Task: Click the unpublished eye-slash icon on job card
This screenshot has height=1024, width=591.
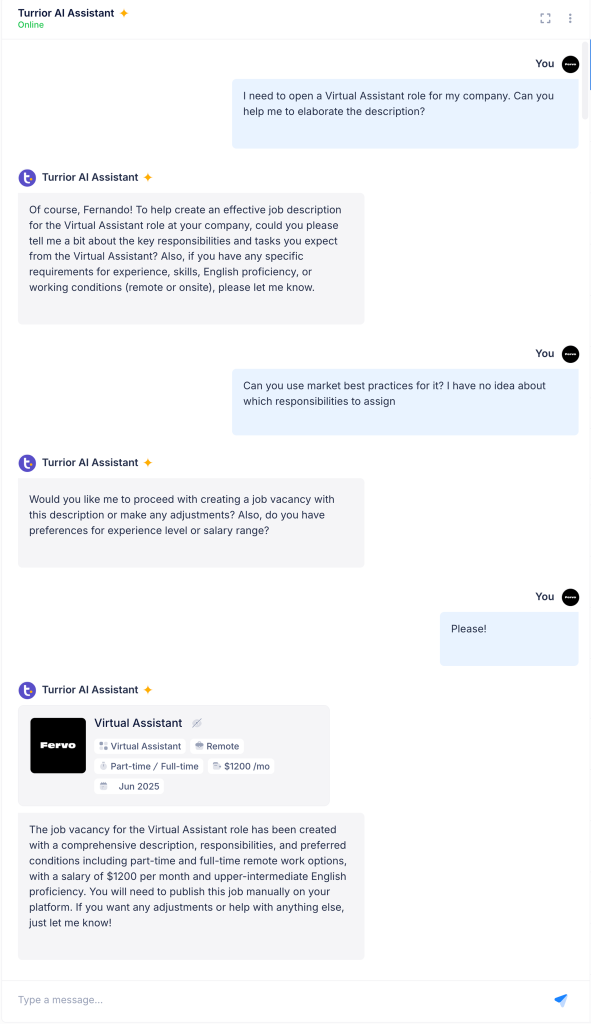Action: click(197, 723)
